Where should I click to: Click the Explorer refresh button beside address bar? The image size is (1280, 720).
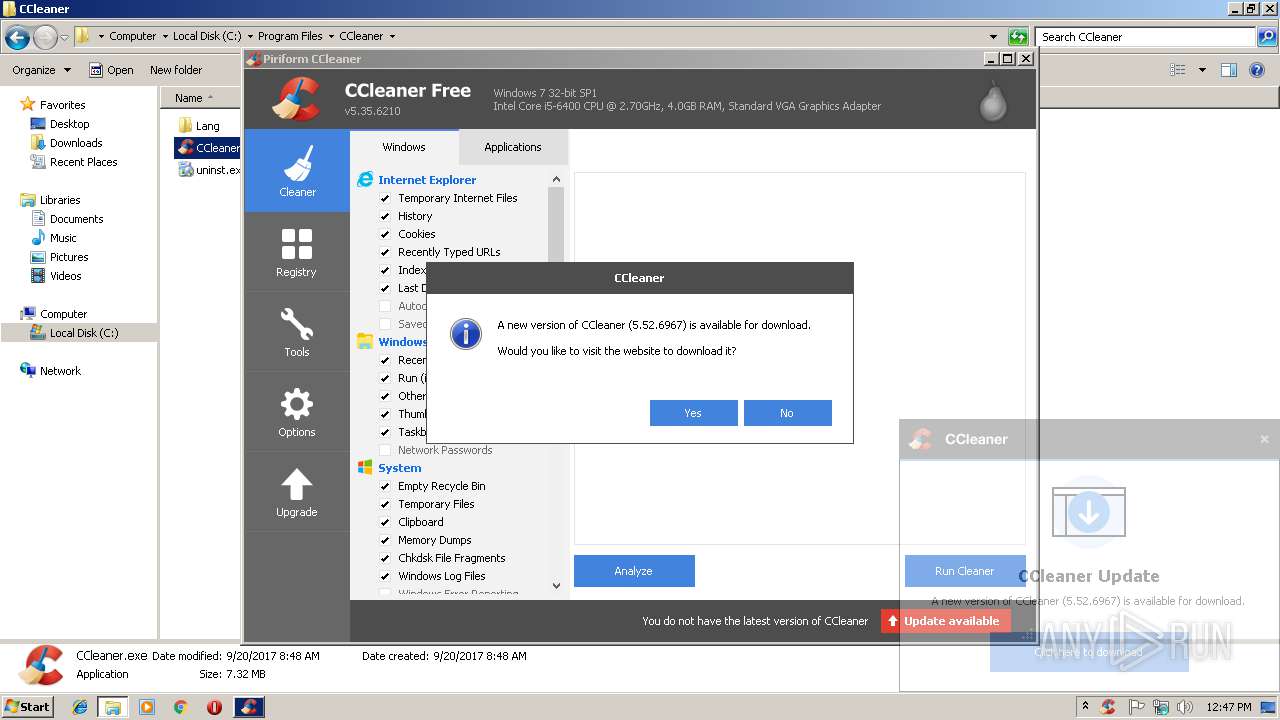(x=1018, y=37)
